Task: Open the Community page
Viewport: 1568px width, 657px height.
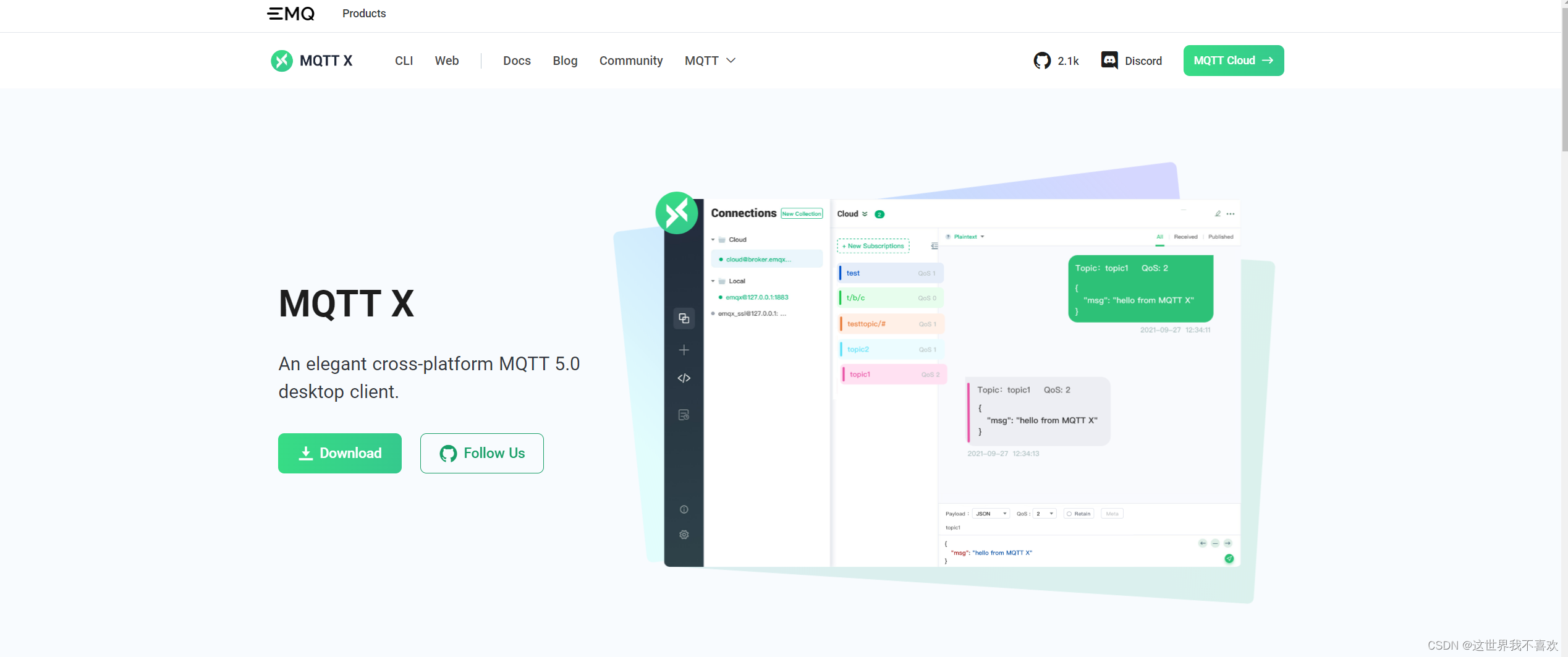Action: point(630,61)
